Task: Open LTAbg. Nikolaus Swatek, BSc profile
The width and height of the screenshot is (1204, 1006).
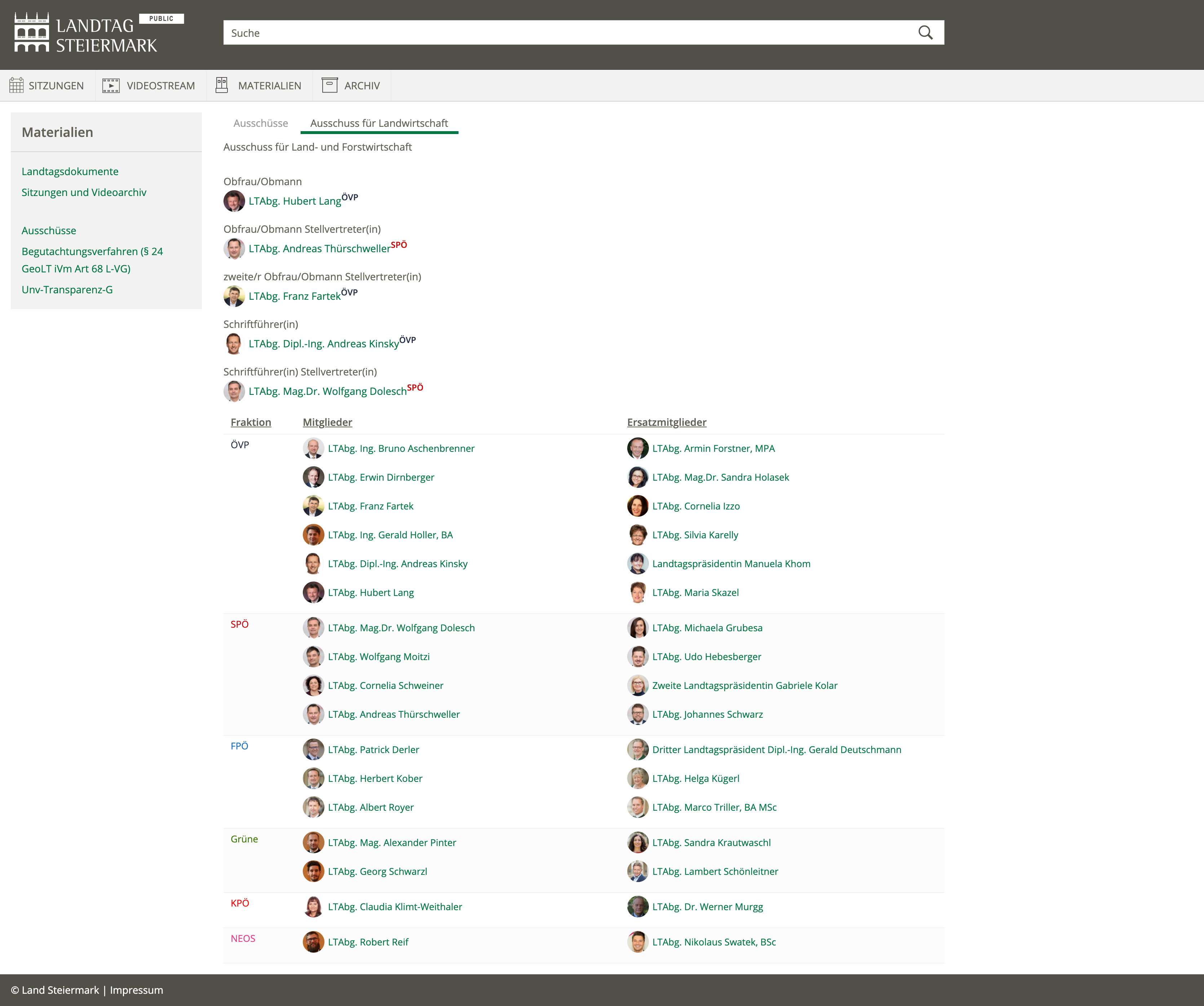Action: tap(714, 942)
